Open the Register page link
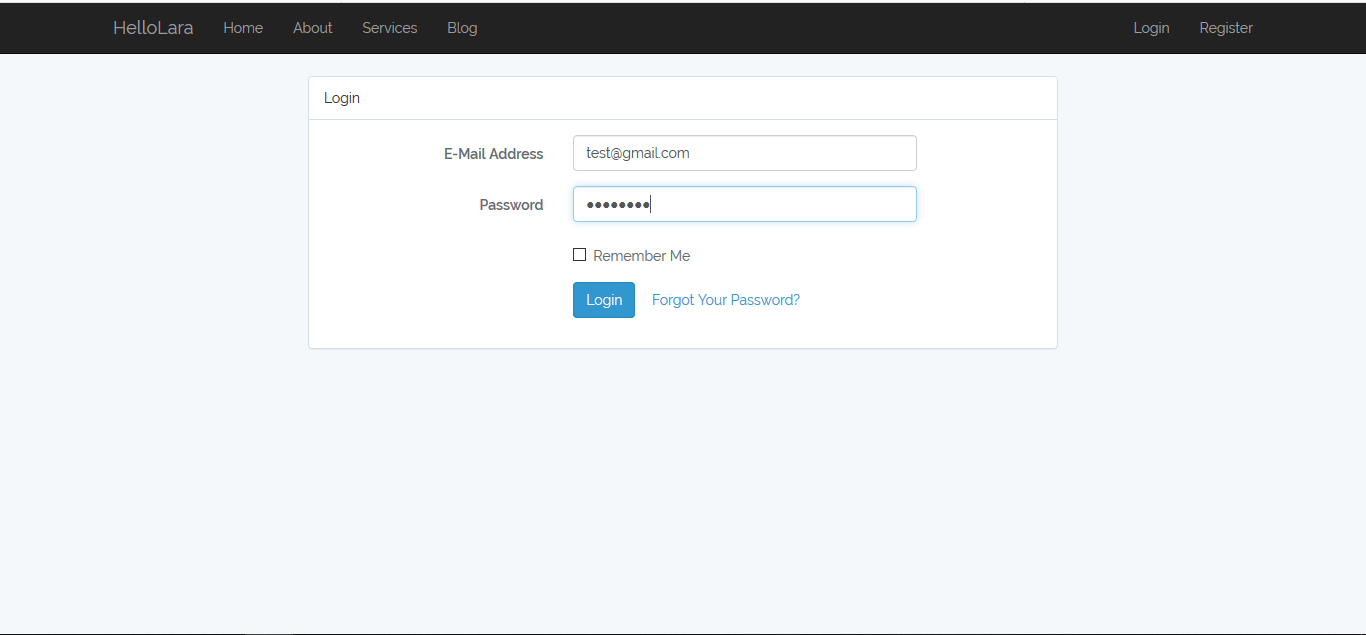Screen dimensions: 1366x635 (1226, 28)
